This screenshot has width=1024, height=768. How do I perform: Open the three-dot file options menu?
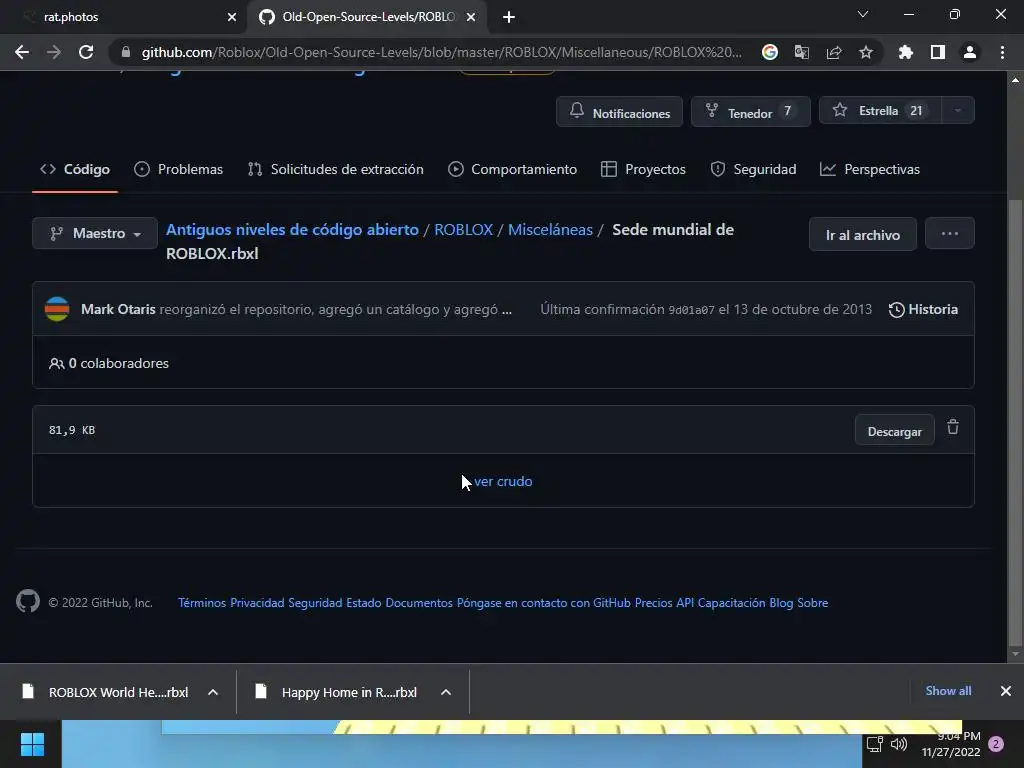point(950,233)
